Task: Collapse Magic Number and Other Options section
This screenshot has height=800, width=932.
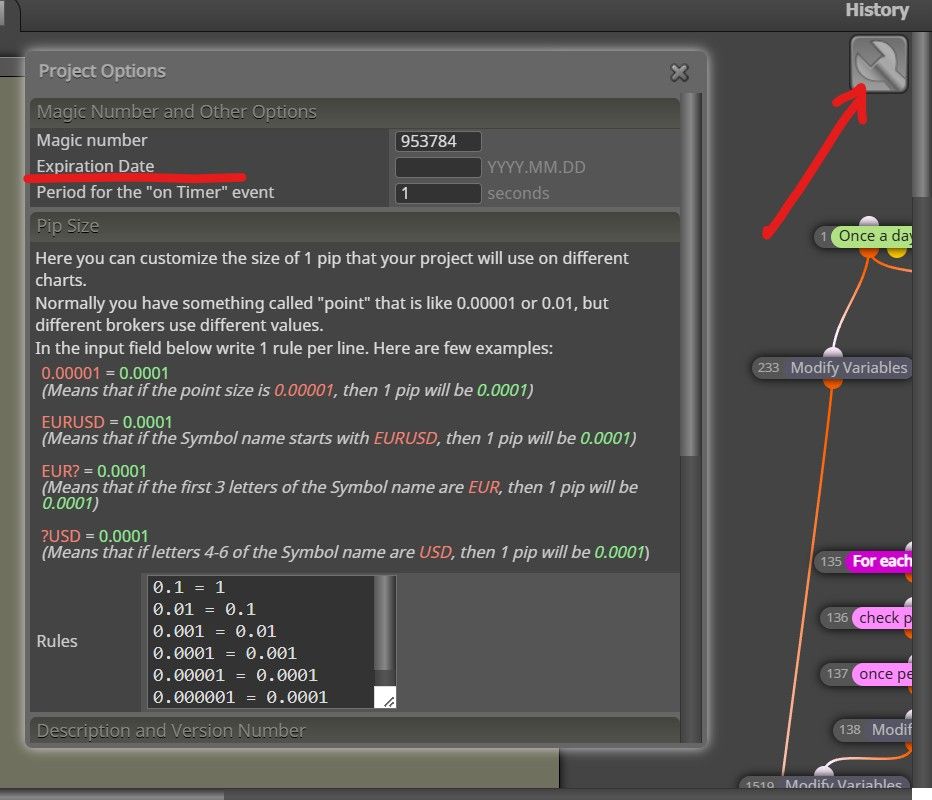Action: pyautogui.click(x=355, y=112)
